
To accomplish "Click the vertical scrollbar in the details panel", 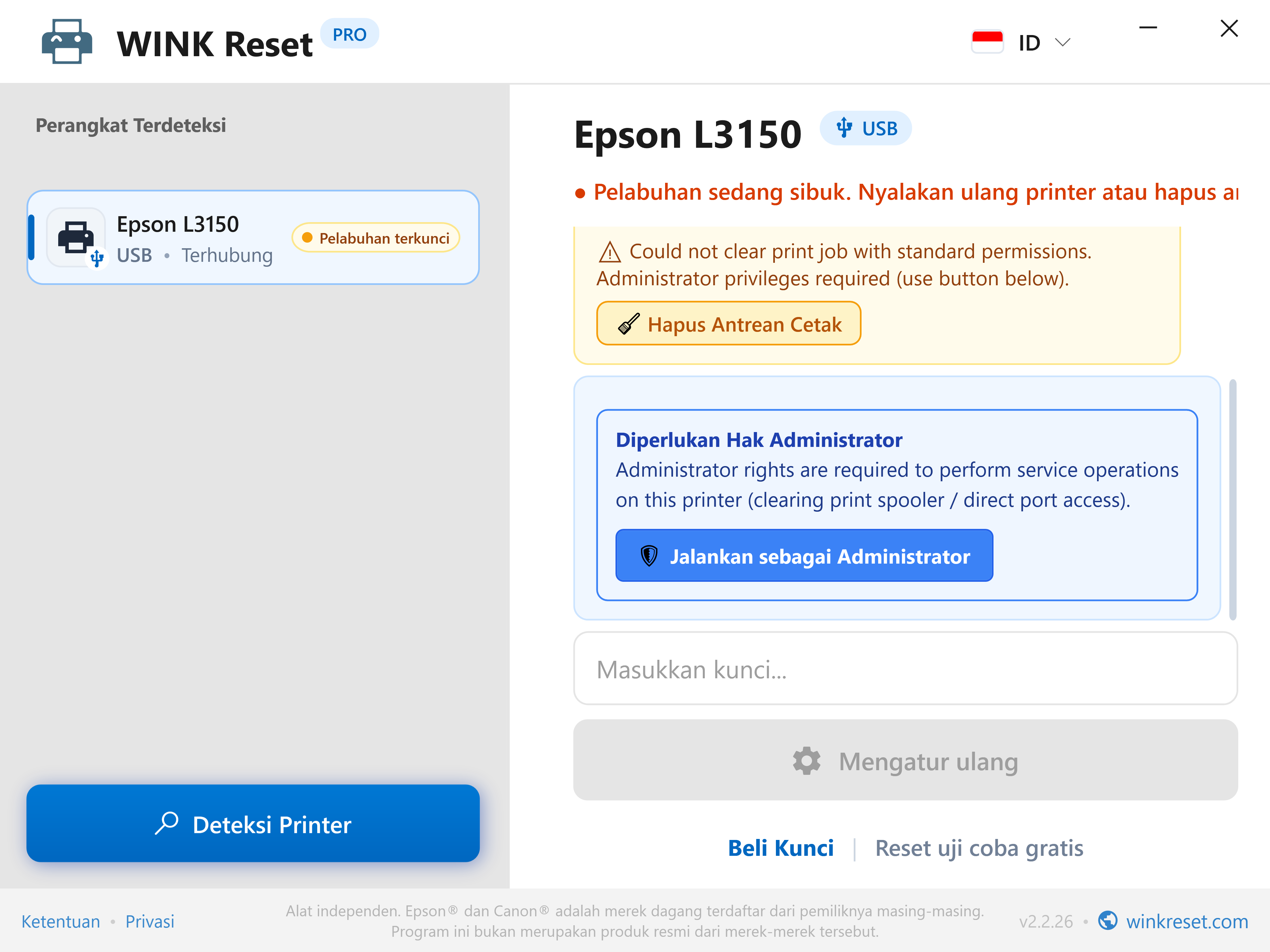I will (1232, 499).
